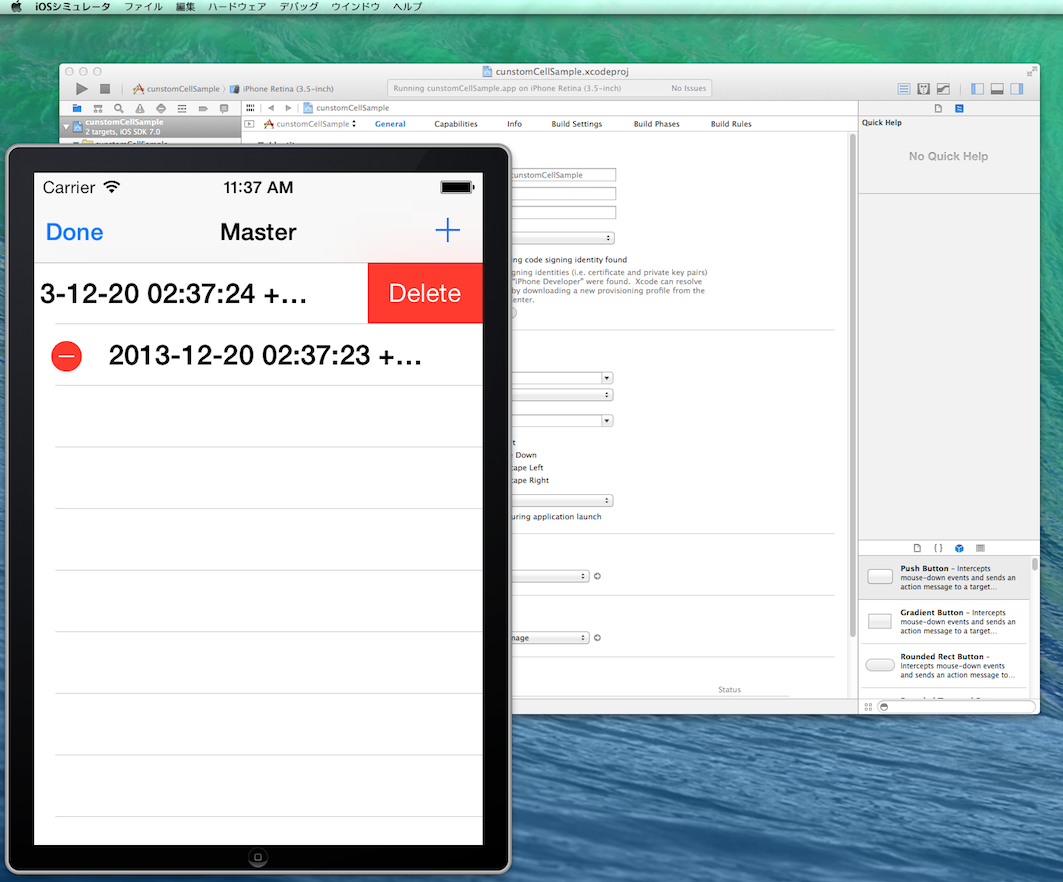Screen dimensions: 1063x882
Task: Toggle the Utilities pane visibility
Action: coord(1017,89)
